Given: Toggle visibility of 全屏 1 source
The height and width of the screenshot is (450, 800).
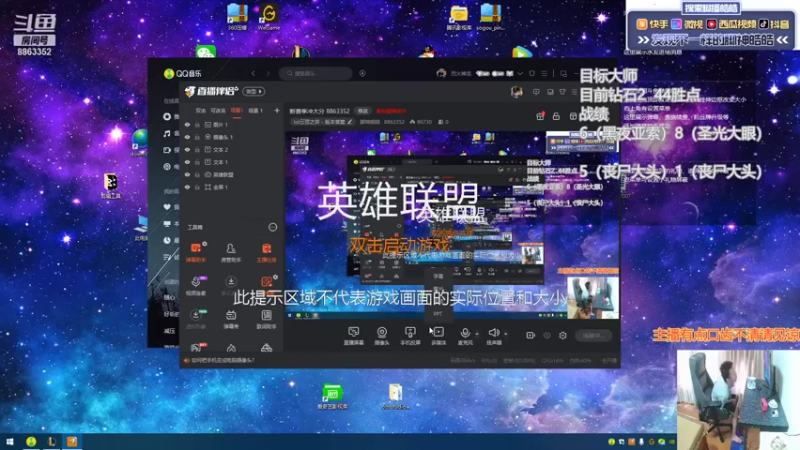Looking at the screenshot, I should [187, 187].
